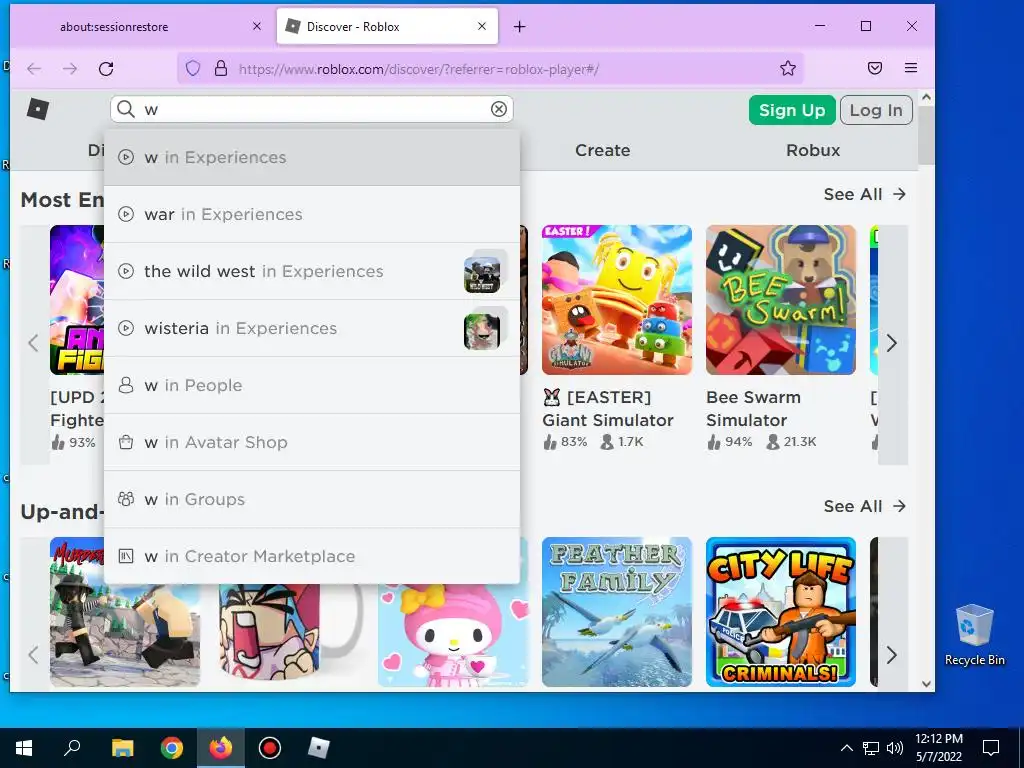The width and height of the screenshot is (1024, 768).
Task: Choose 'wisteria in Experiences' suggestion
Action: [x=312, y=328]
